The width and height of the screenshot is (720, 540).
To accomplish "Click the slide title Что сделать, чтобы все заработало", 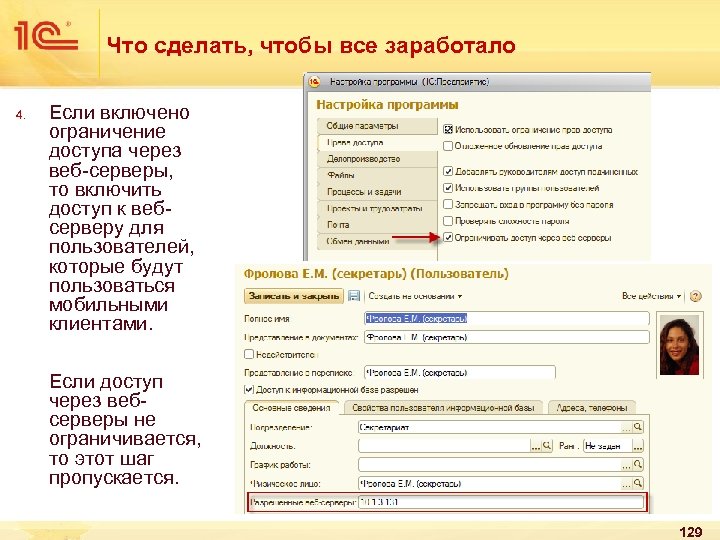I will point(311,45).
